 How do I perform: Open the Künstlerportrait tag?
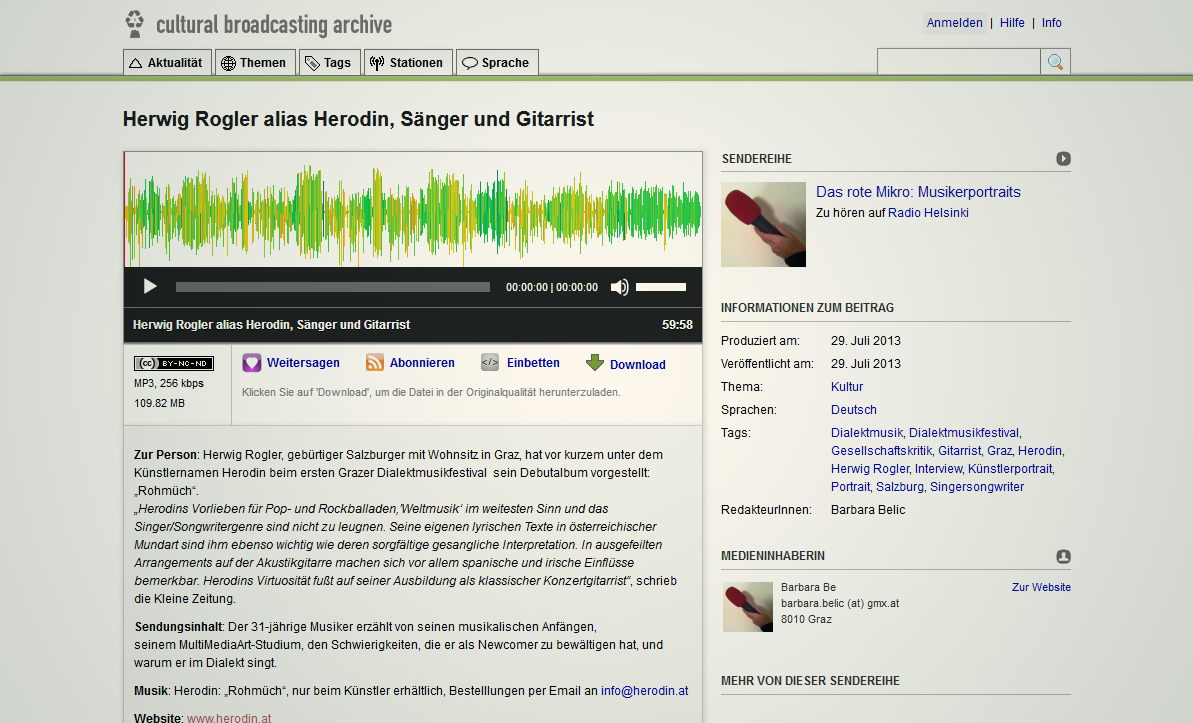(x=1010, y=469)
